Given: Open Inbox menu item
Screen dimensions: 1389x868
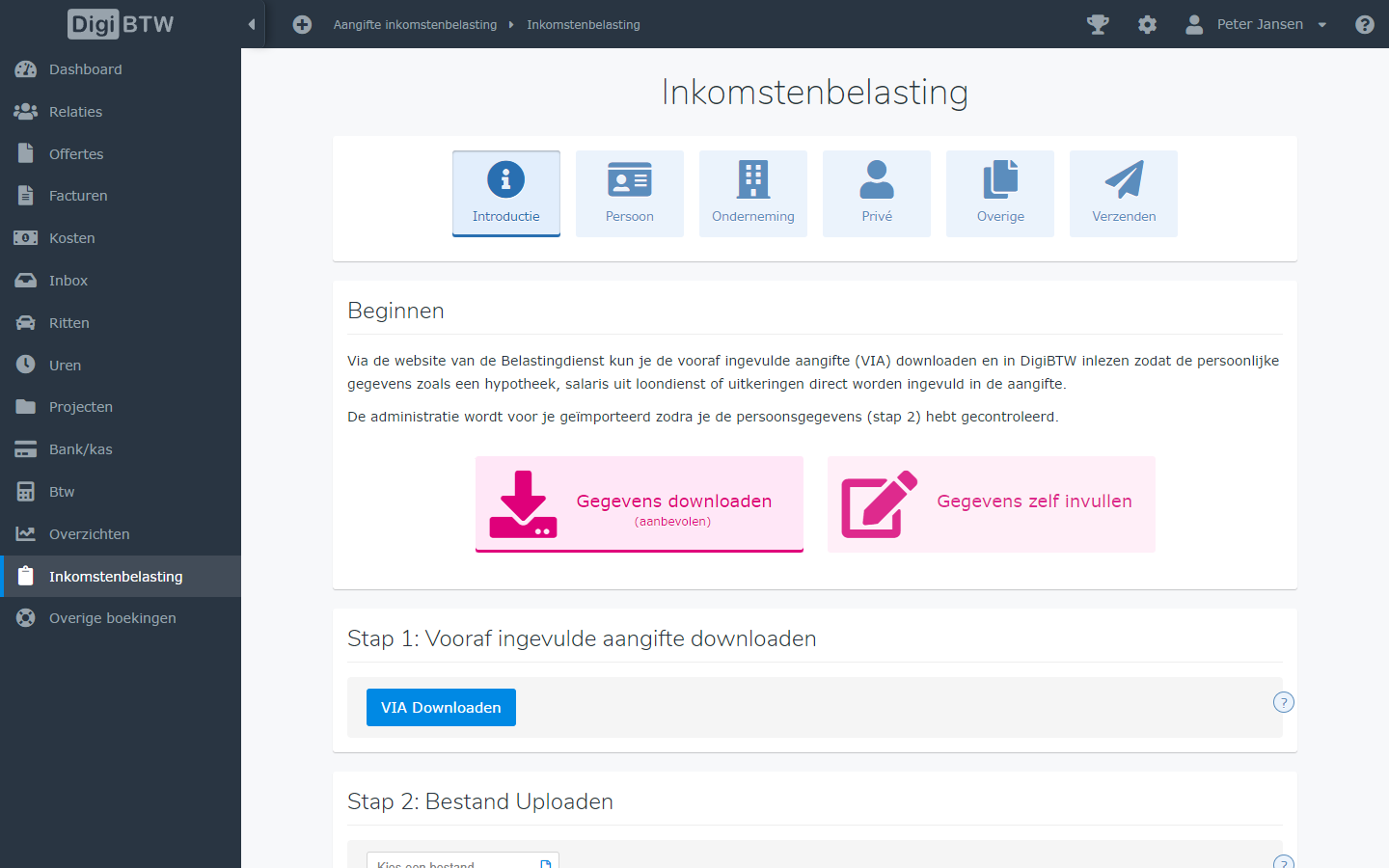Looking at the screenshot, I should [68, 281].
